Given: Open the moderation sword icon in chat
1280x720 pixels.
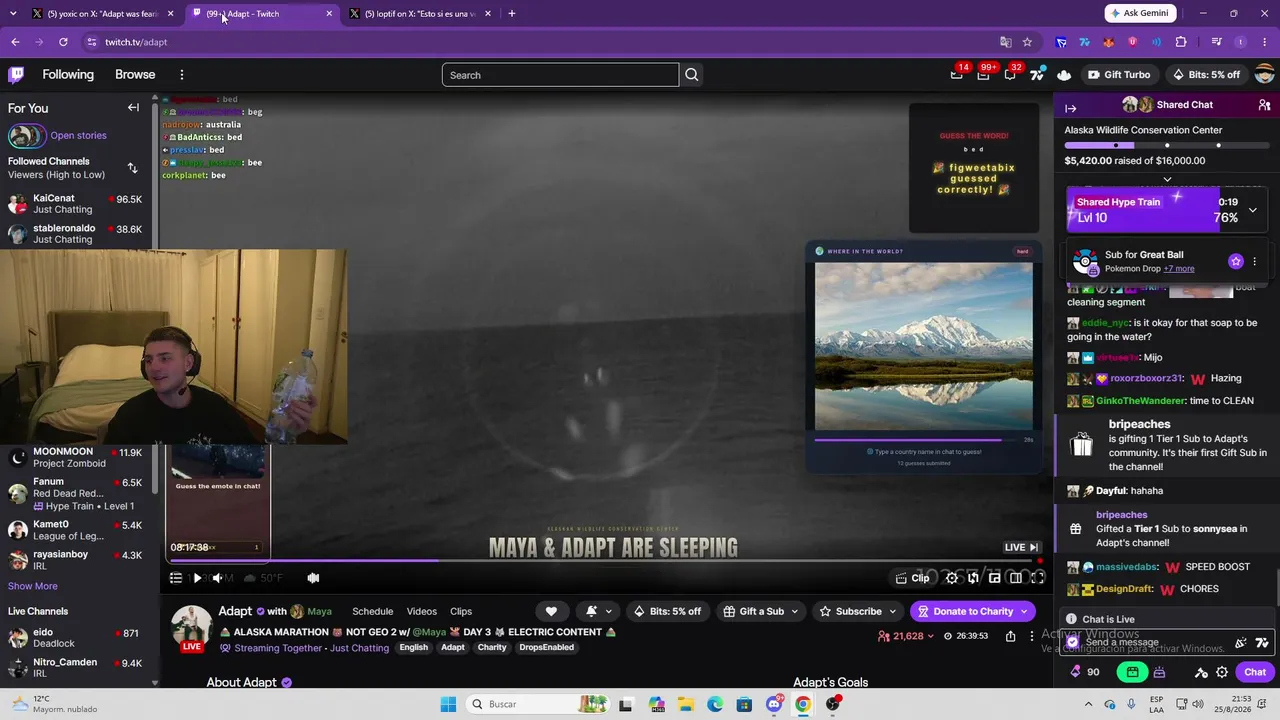Looking at the screenshot, I should (x=1202, y=672).
